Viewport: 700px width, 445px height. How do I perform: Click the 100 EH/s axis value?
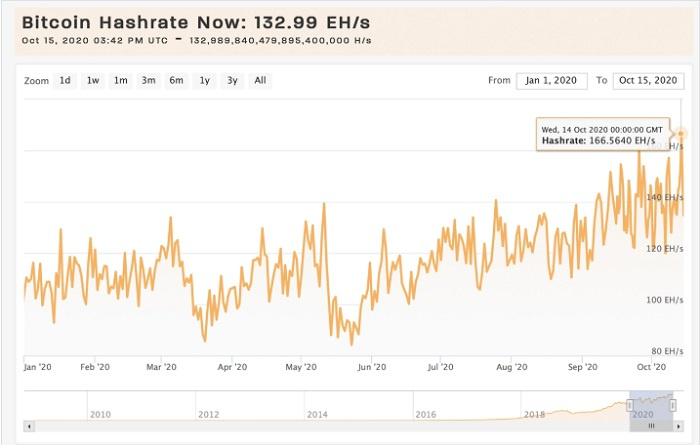tap(665, 300)
